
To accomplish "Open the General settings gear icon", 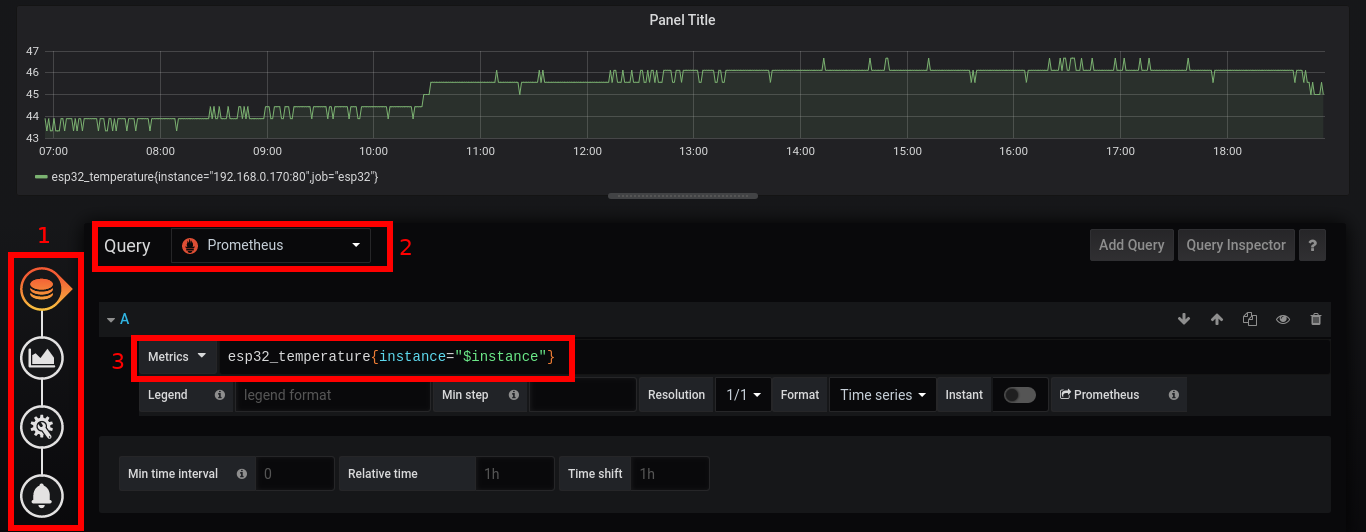I will coord(41,427).
